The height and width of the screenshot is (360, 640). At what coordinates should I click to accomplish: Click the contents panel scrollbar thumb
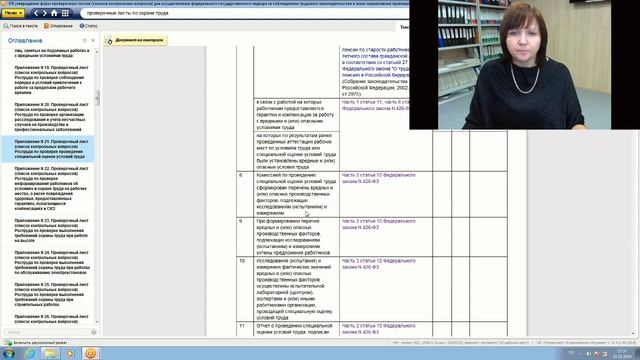tap(97, 98)
